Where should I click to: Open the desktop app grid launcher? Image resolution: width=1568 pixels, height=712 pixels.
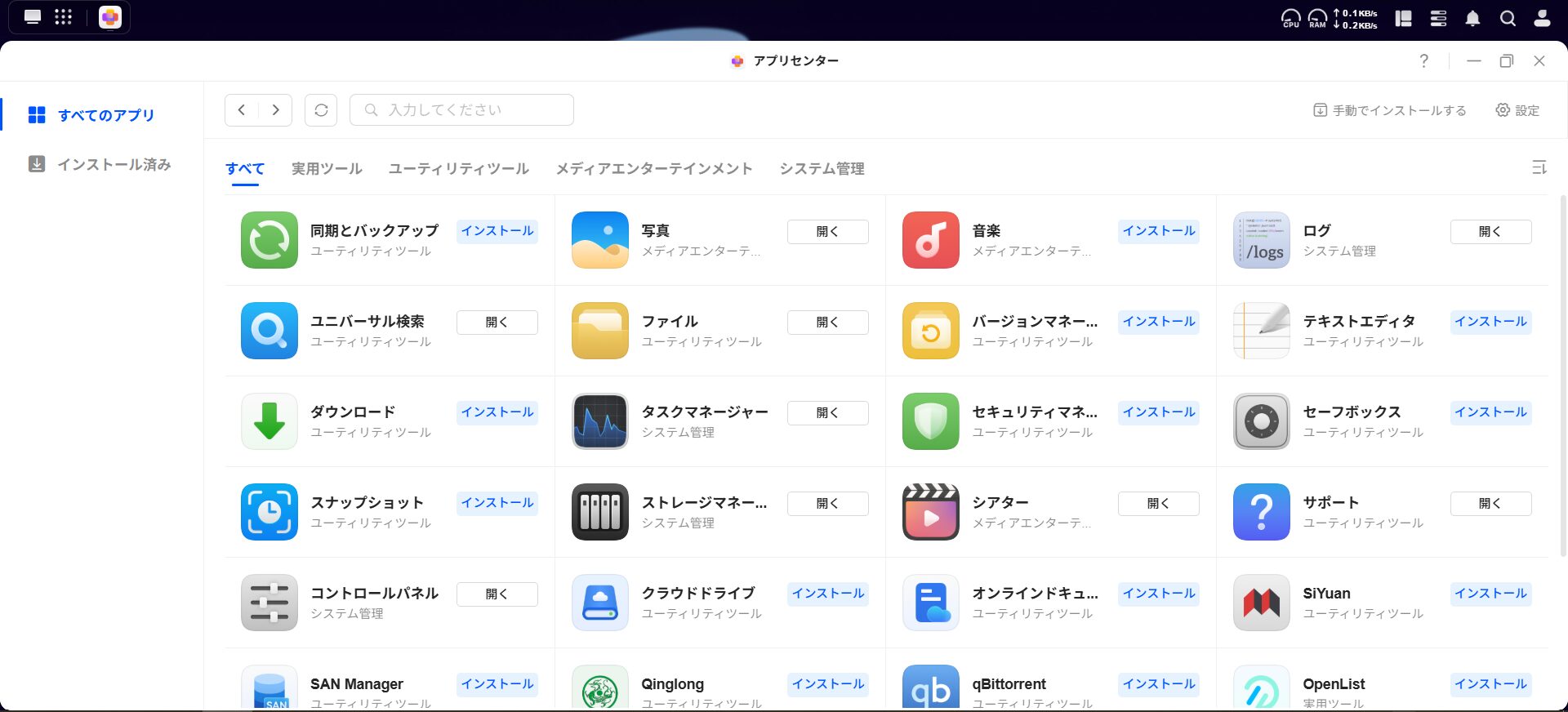pyautogui.click(x=63, y=17)
